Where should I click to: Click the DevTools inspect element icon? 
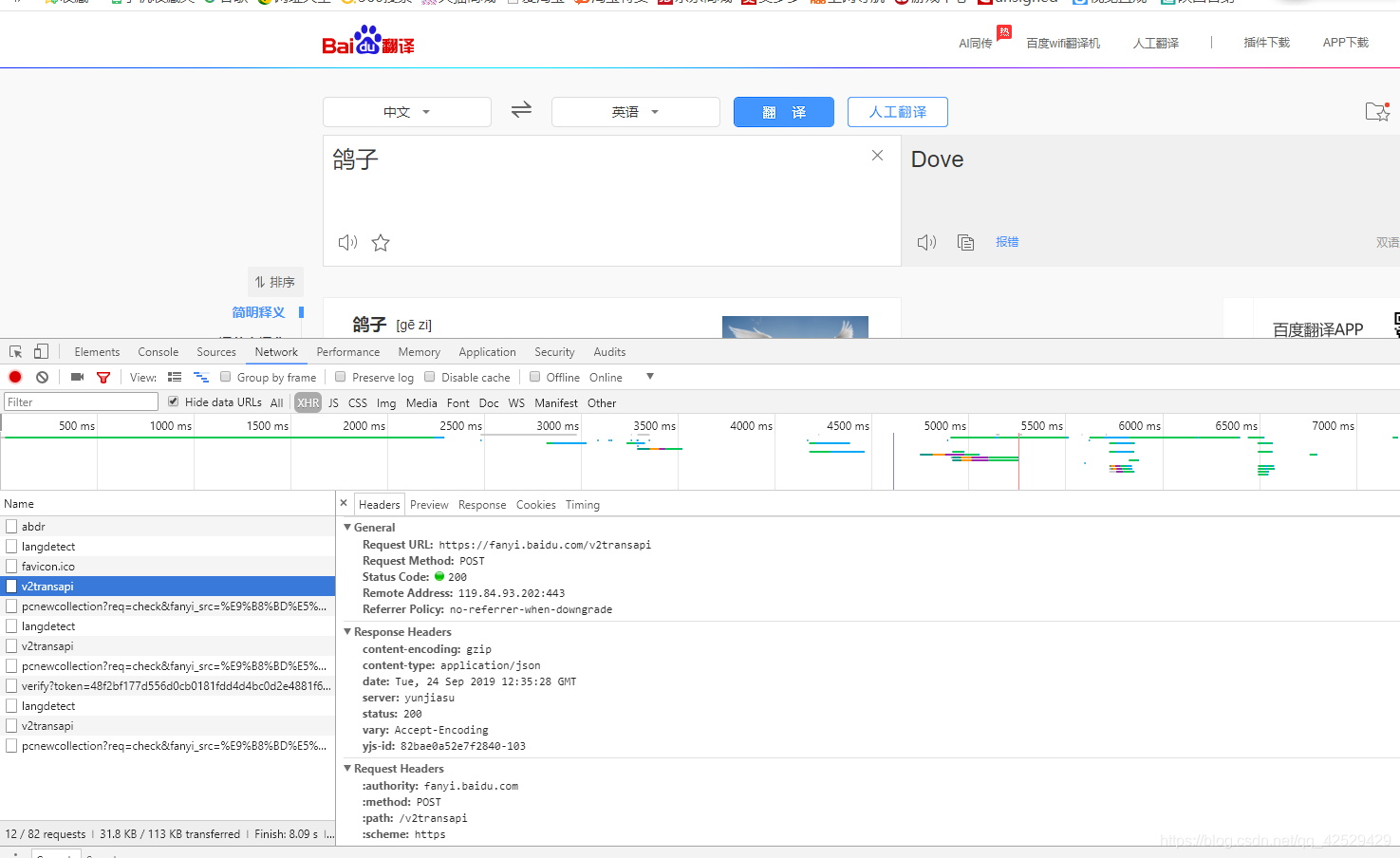pyautogui.click(x=16, y=351)
